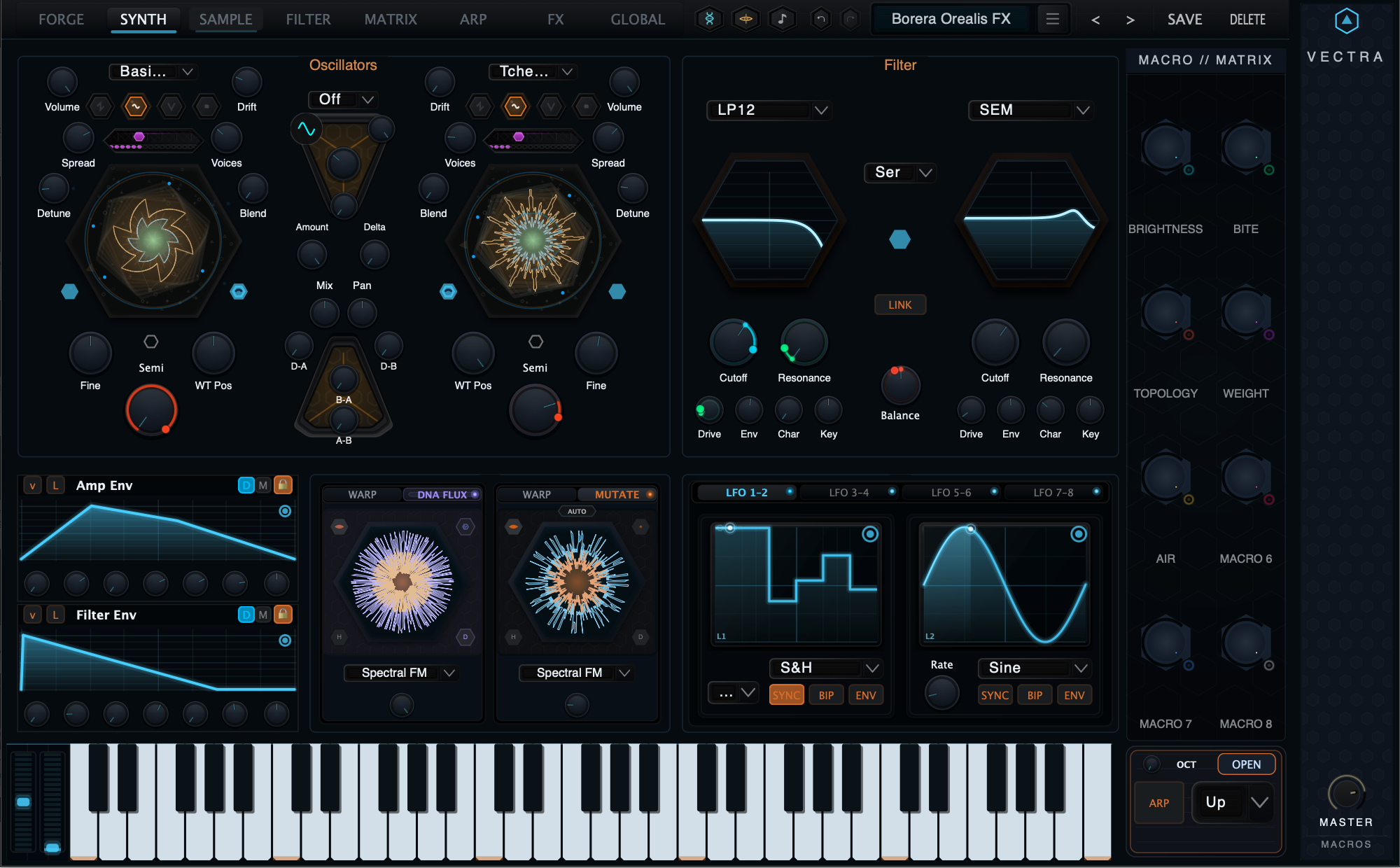Image resolution: width=1400 pixels, height=868 pixels.
Task: Click the LINK button between filters
Action: [899, 304]
